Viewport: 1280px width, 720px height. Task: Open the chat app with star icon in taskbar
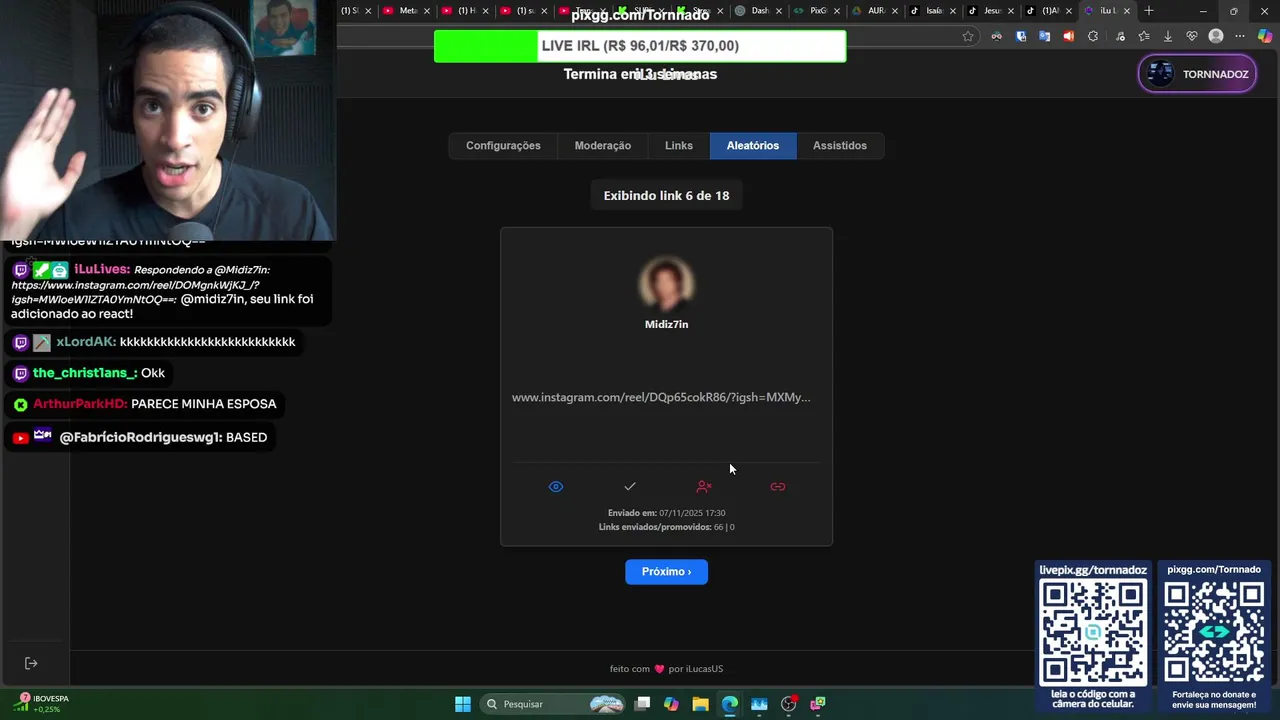point(818,704)
